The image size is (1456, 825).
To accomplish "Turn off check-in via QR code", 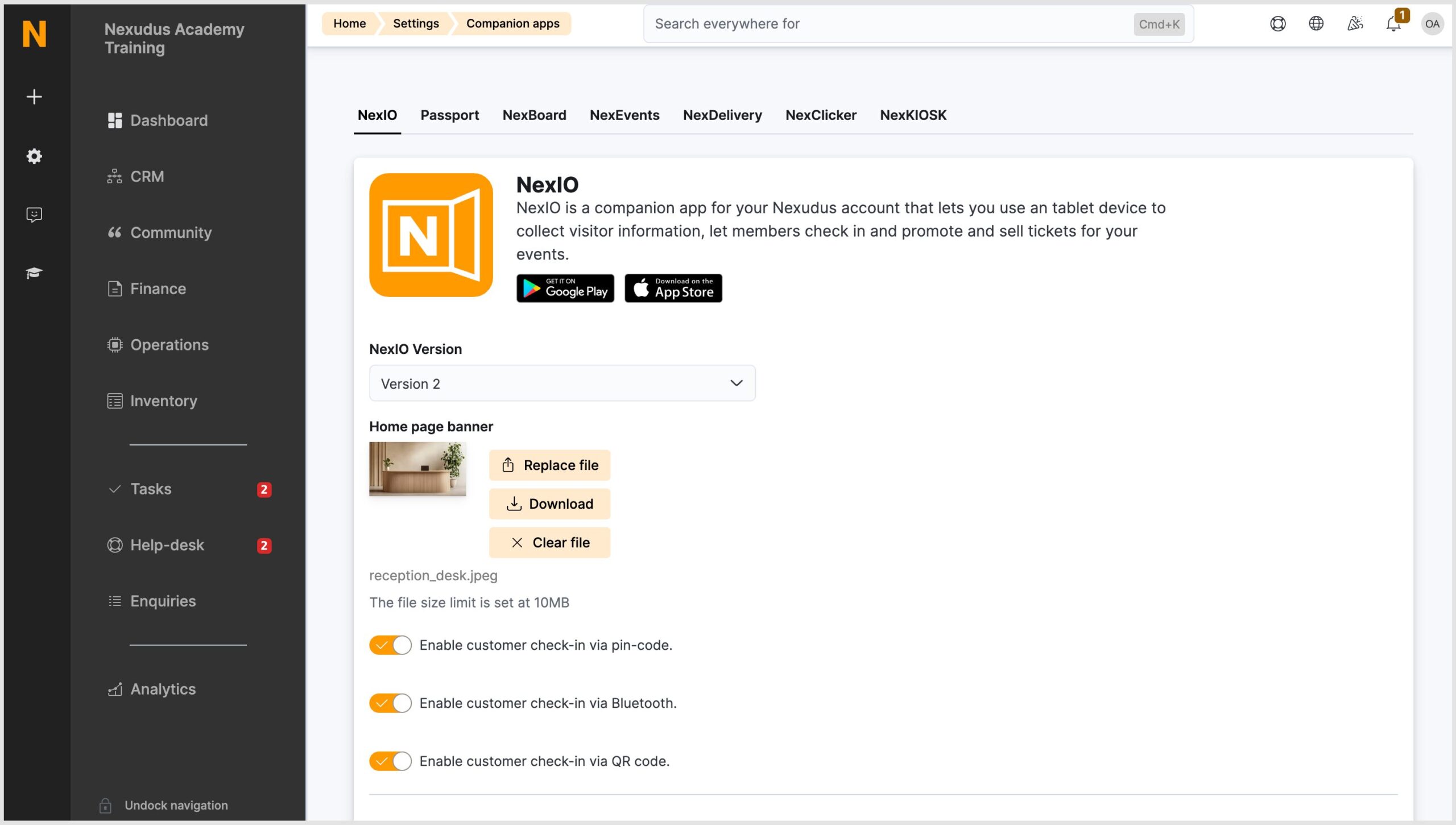I will (390, 761).
